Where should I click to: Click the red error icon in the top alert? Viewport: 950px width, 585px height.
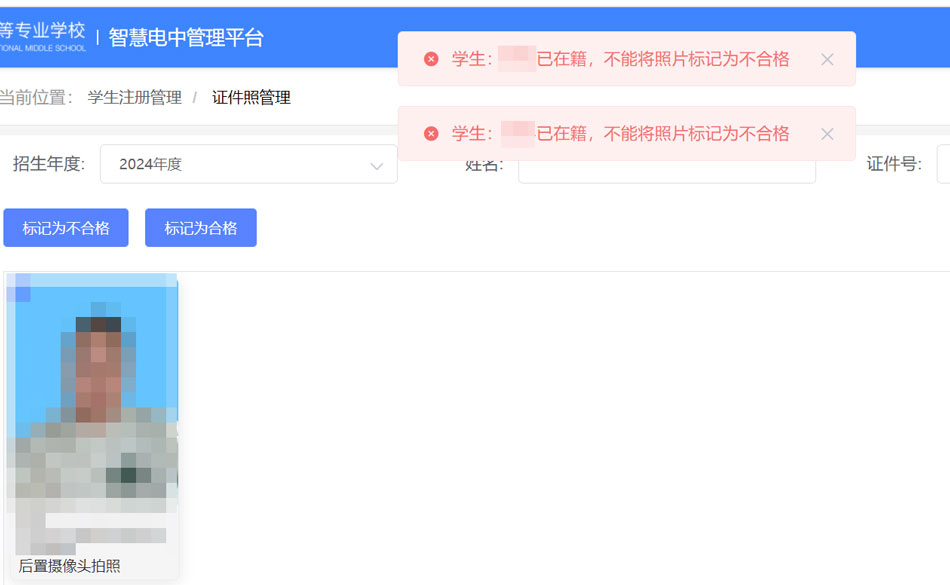click(x=431, y=59)
